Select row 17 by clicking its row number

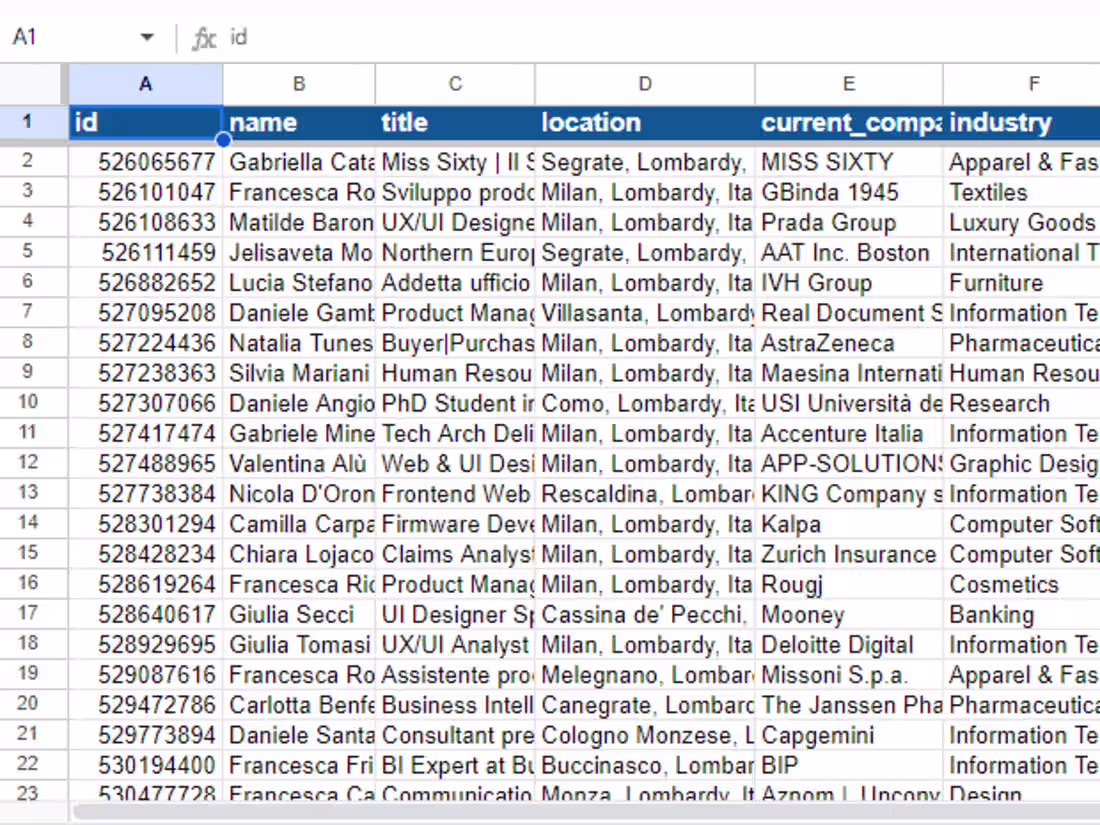pos(31,614)
